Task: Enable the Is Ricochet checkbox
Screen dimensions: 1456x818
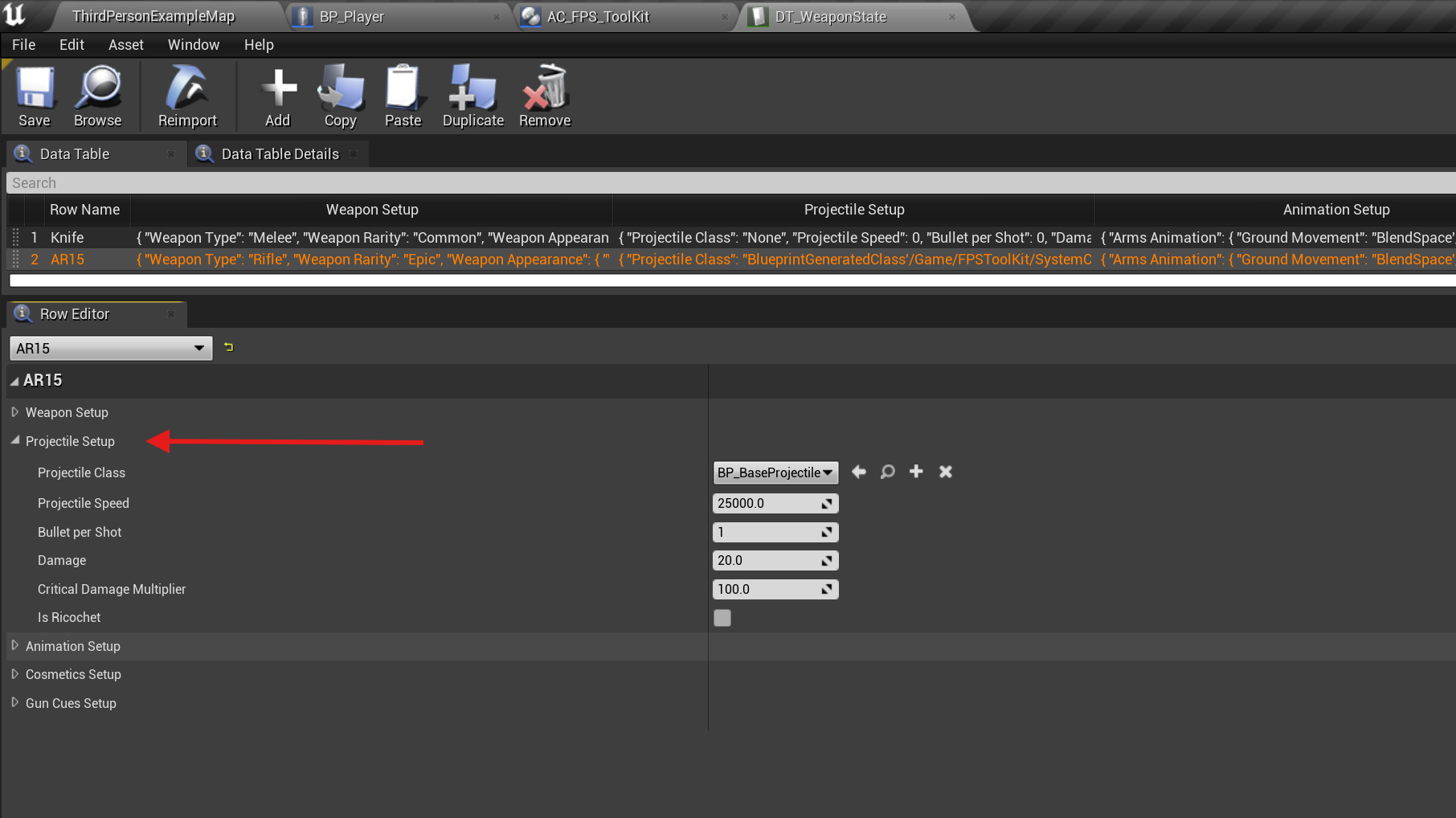Action: click(x=722, y=618)
